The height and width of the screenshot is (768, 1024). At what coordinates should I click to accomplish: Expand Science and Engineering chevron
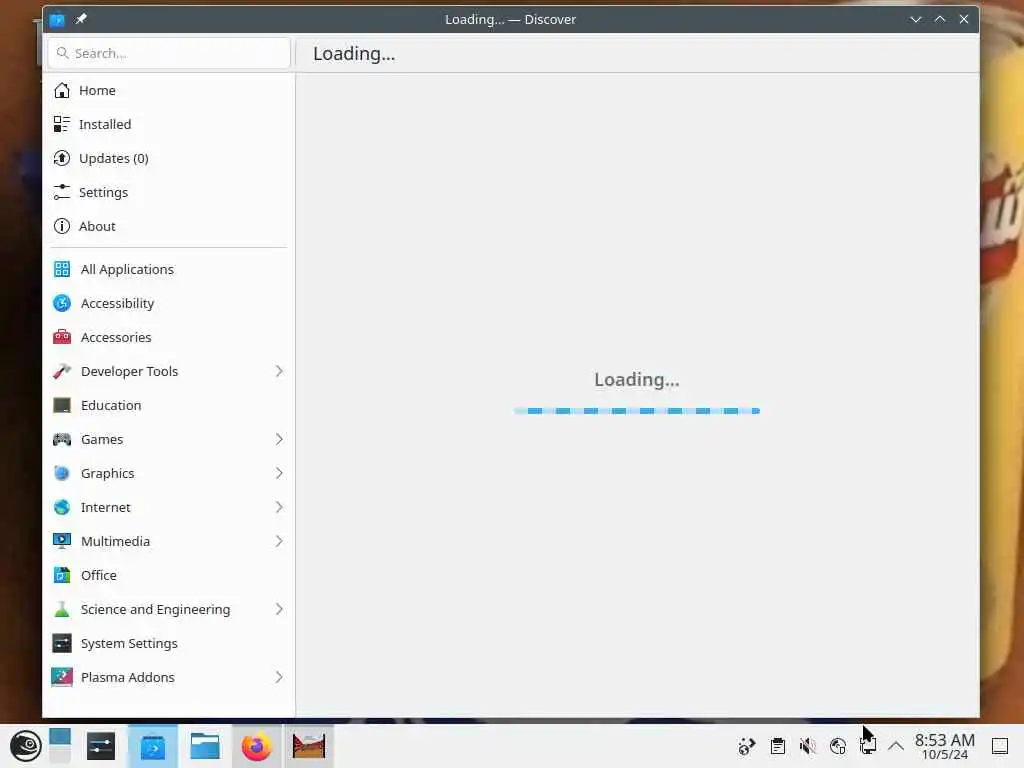click(x=279, y=609)
